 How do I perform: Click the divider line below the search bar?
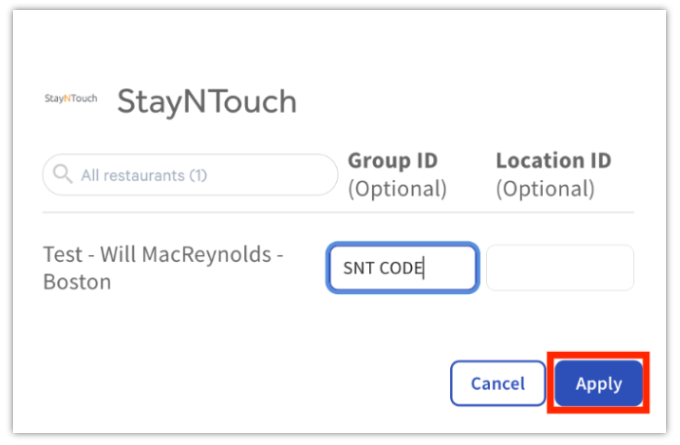338,213
